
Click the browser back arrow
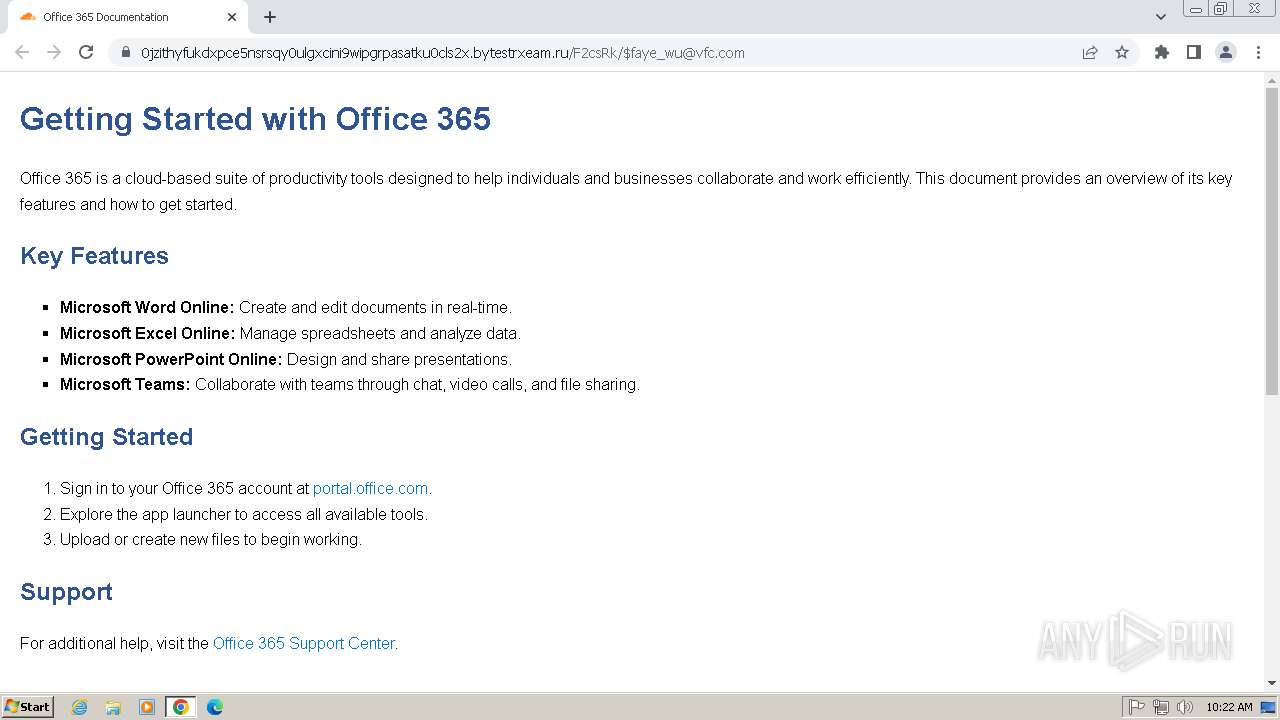point(22,52)
